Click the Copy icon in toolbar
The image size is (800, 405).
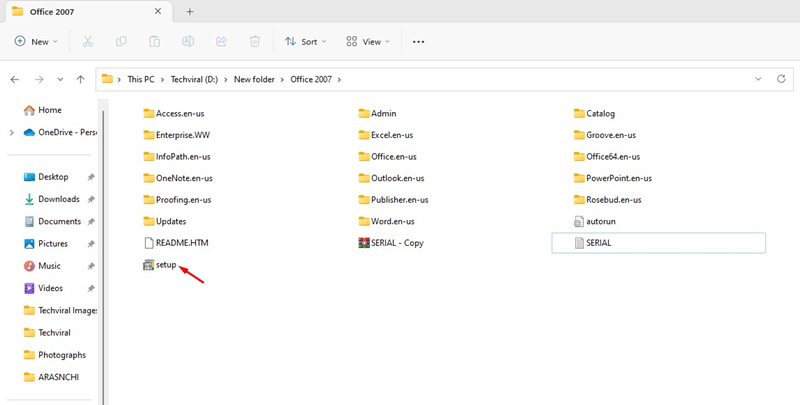pyautogui.click(x=121, y=42)
